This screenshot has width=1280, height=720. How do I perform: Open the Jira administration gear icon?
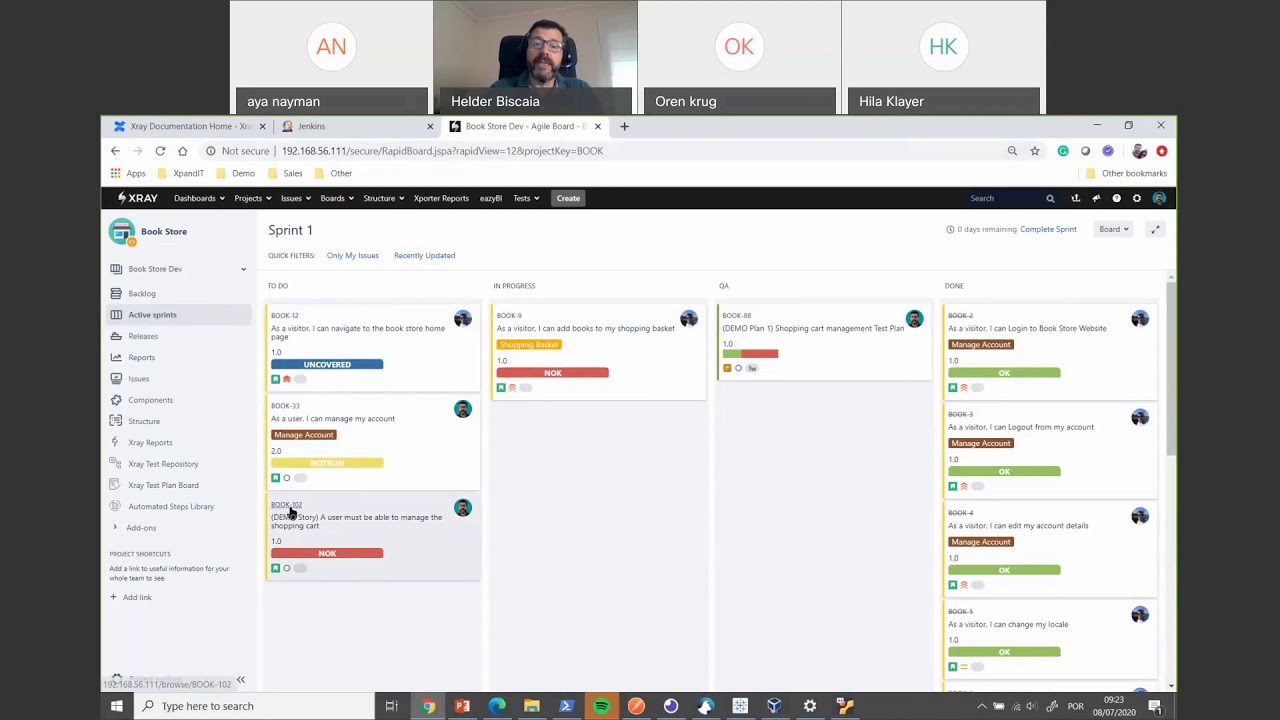(1137, 198)
